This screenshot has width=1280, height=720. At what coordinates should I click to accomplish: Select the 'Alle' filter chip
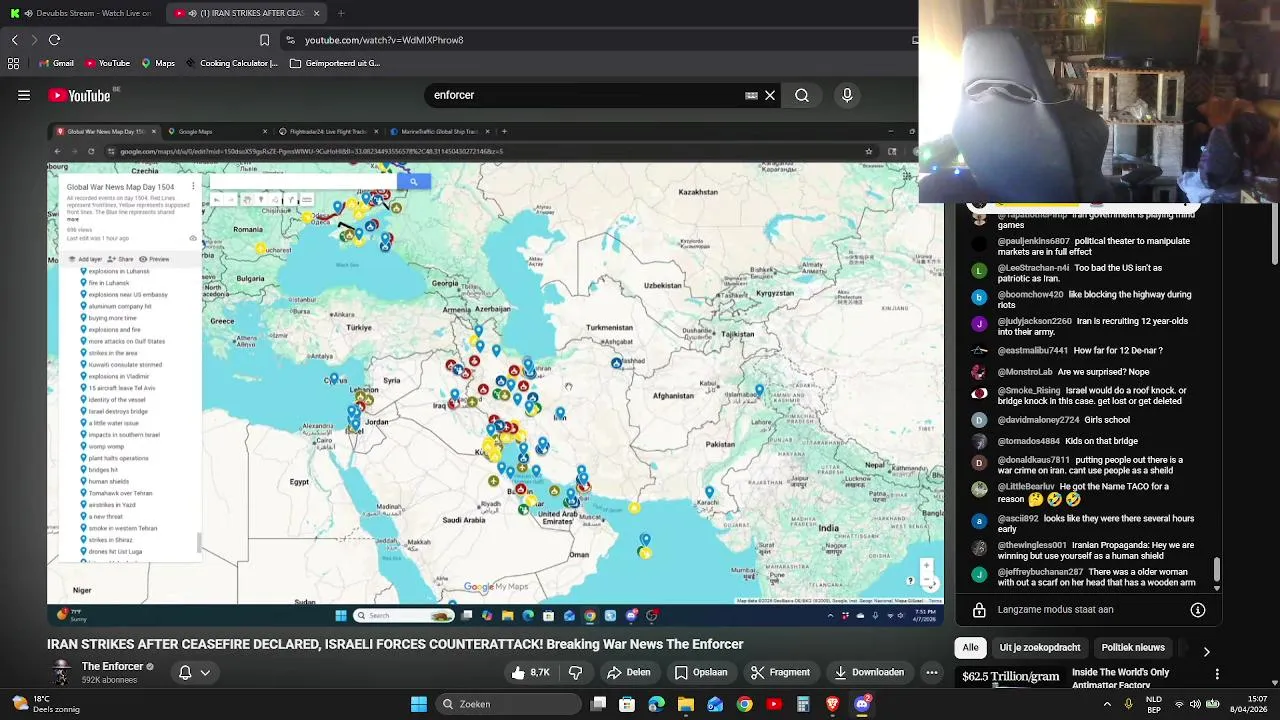tap(970, 648)
